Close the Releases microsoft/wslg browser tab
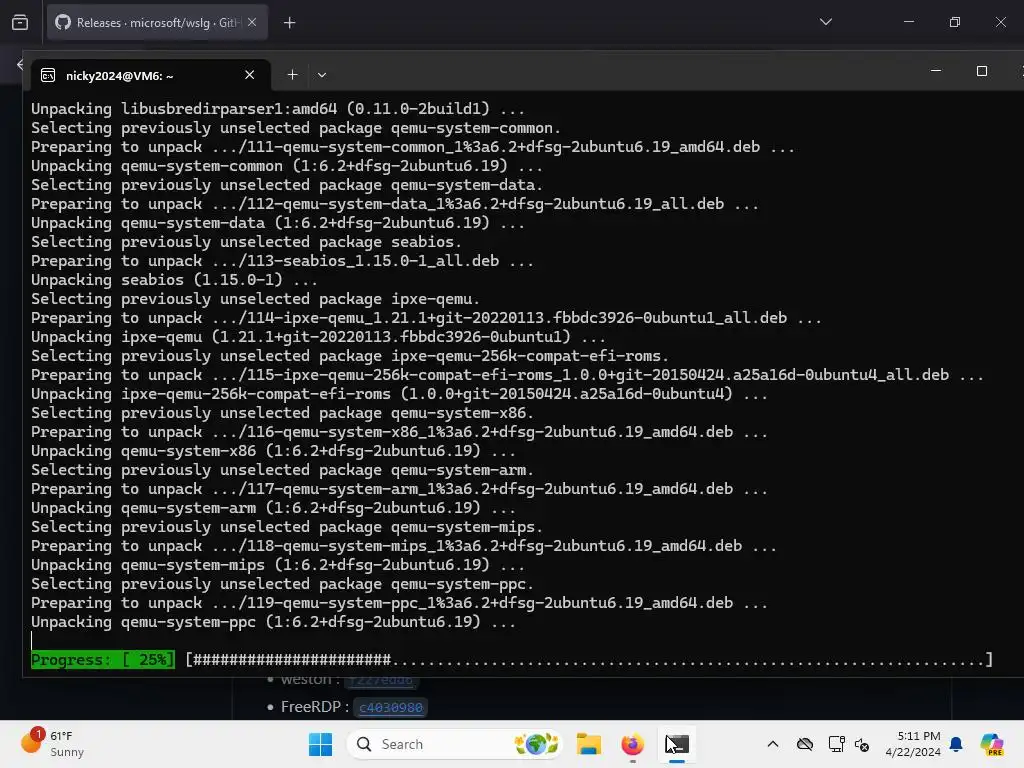 tap(252, 22)
